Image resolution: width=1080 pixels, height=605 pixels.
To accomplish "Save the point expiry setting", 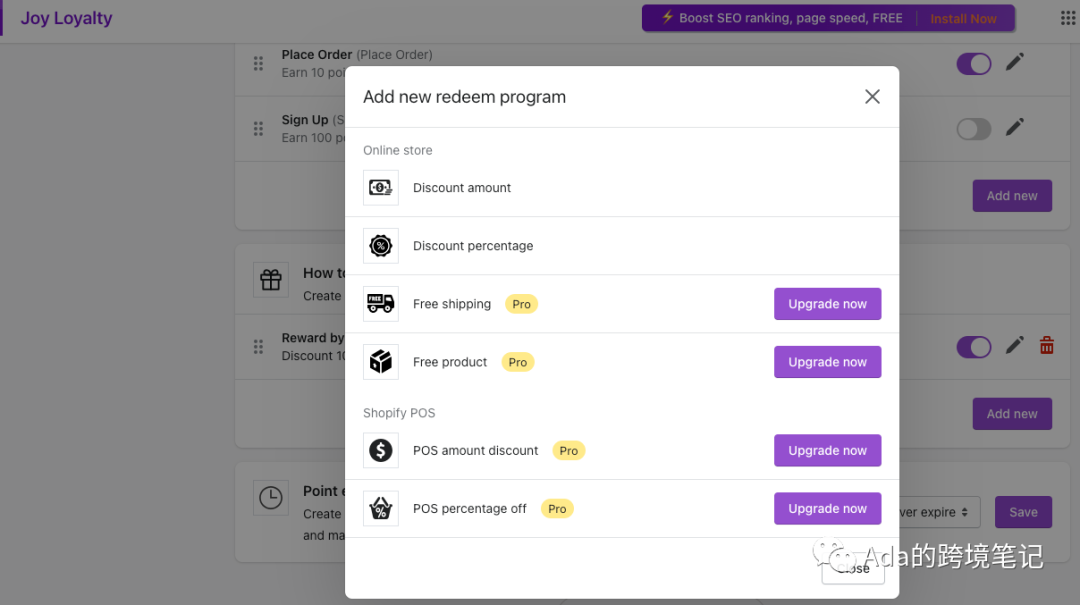I will click(x=1023, y=512).
